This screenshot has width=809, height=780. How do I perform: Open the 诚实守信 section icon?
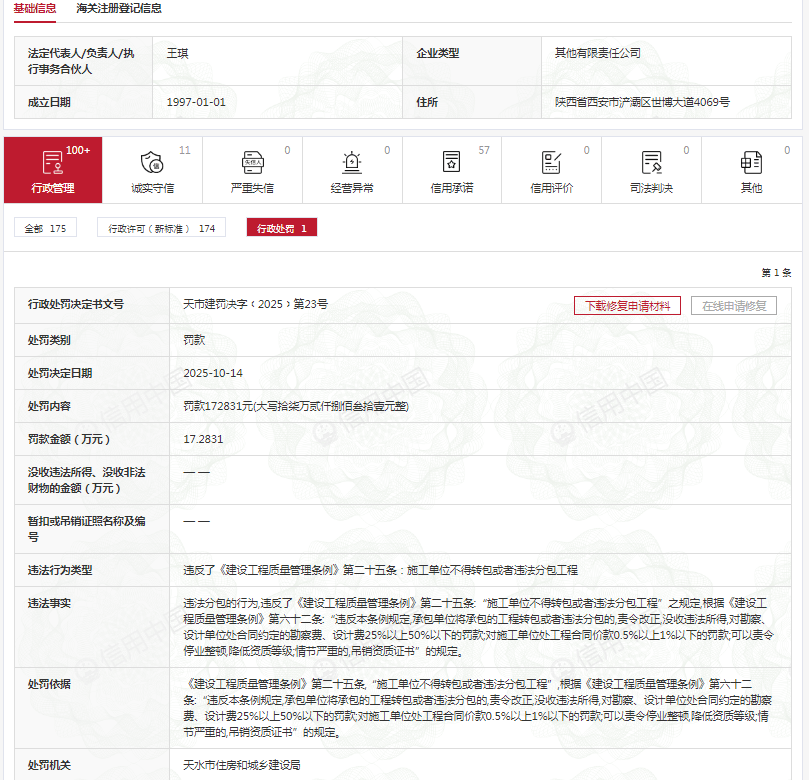click(153, 162)
